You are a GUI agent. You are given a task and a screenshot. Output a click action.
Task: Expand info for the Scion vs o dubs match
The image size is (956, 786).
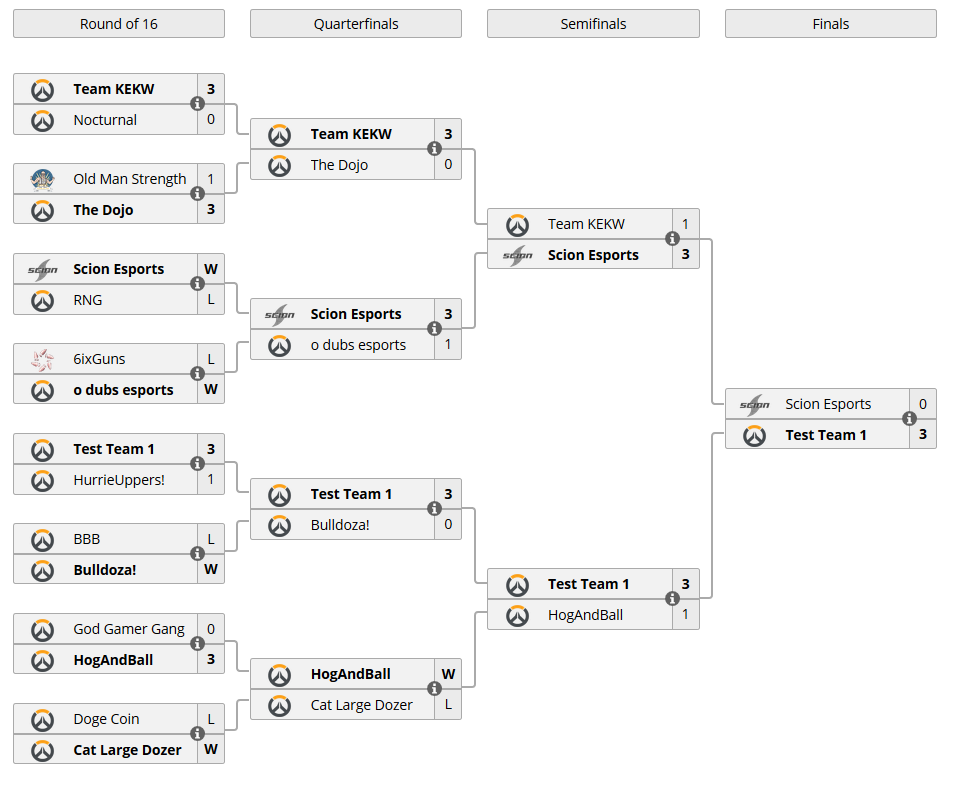point(434,328)
